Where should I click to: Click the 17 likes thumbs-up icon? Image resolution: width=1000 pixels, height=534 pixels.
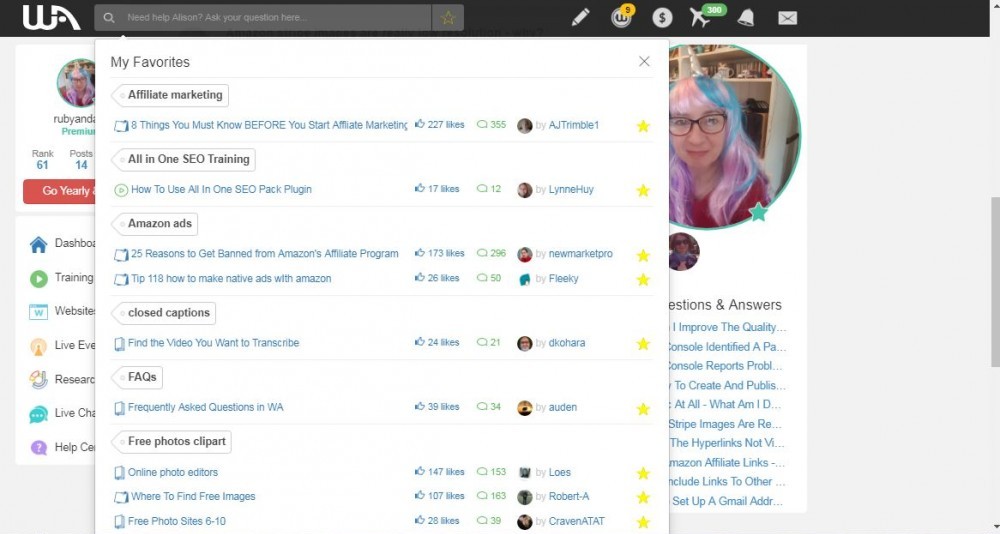pyautogui.click(x=420, y=189)
